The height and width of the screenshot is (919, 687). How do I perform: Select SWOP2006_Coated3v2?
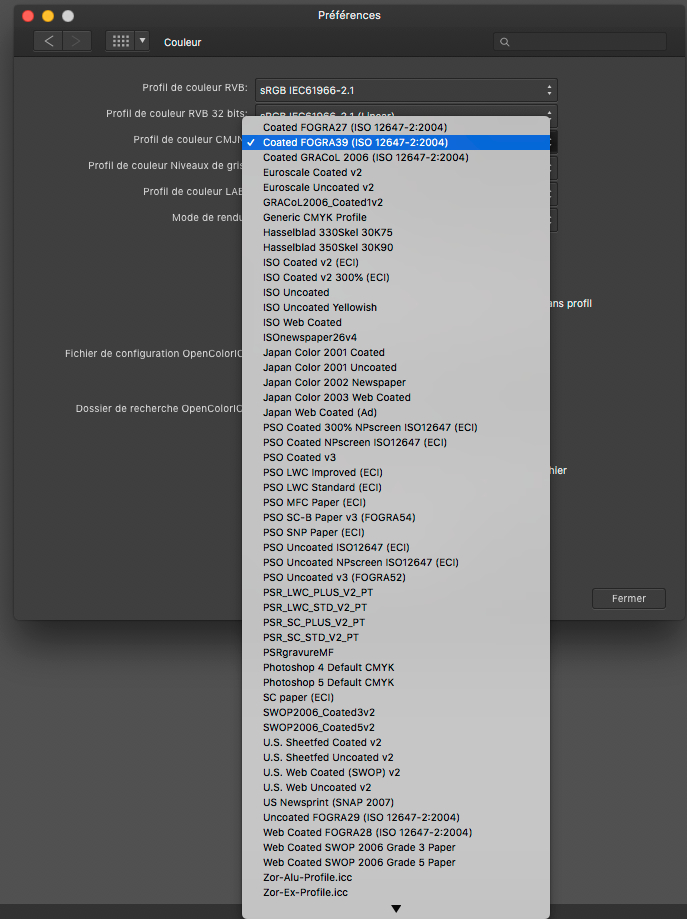pyautogui.click(x=396, y=713)
